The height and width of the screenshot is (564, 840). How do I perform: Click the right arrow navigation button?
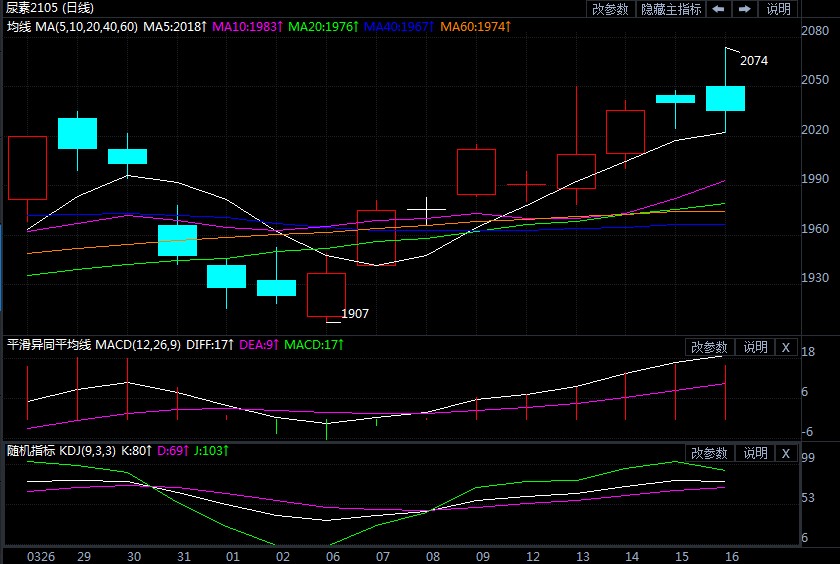click(x=744, y=9)
